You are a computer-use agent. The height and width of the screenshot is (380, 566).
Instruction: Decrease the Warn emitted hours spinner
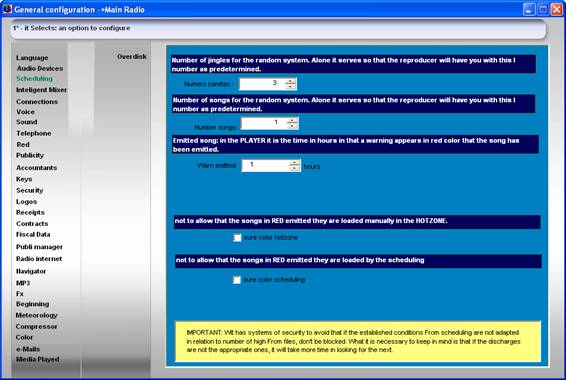295,168
